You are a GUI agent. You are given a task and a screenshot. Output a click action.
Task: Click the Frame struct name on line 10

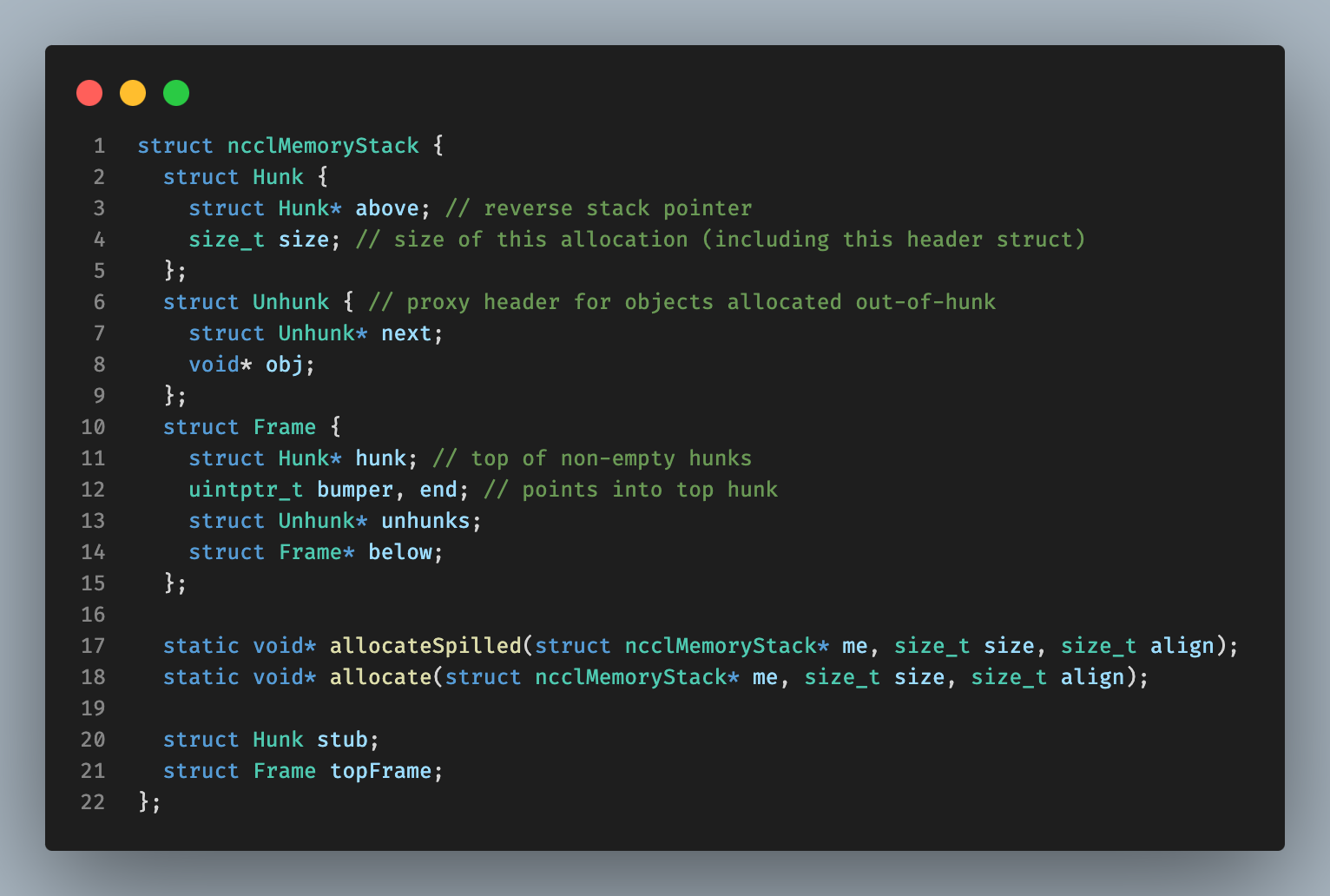coord(285,427)
